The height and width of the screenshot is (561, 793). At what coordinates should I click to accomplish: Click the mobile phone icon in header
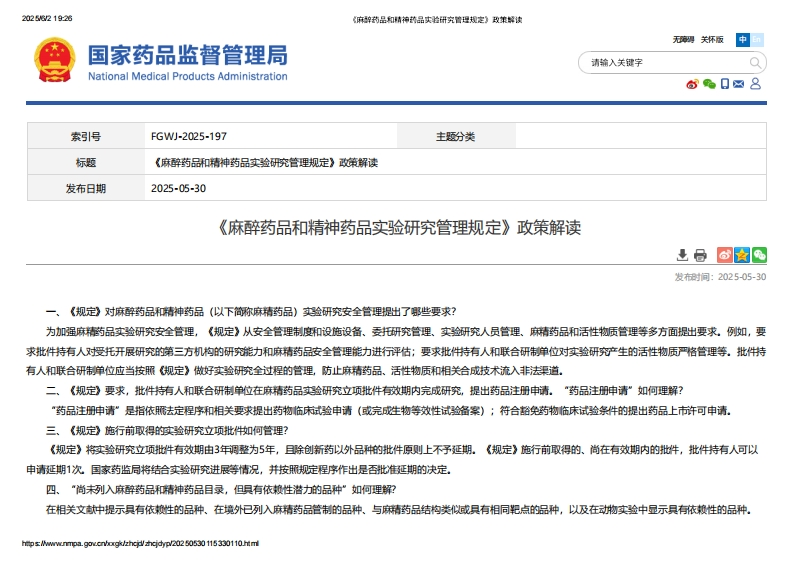(x=724, y=84)
